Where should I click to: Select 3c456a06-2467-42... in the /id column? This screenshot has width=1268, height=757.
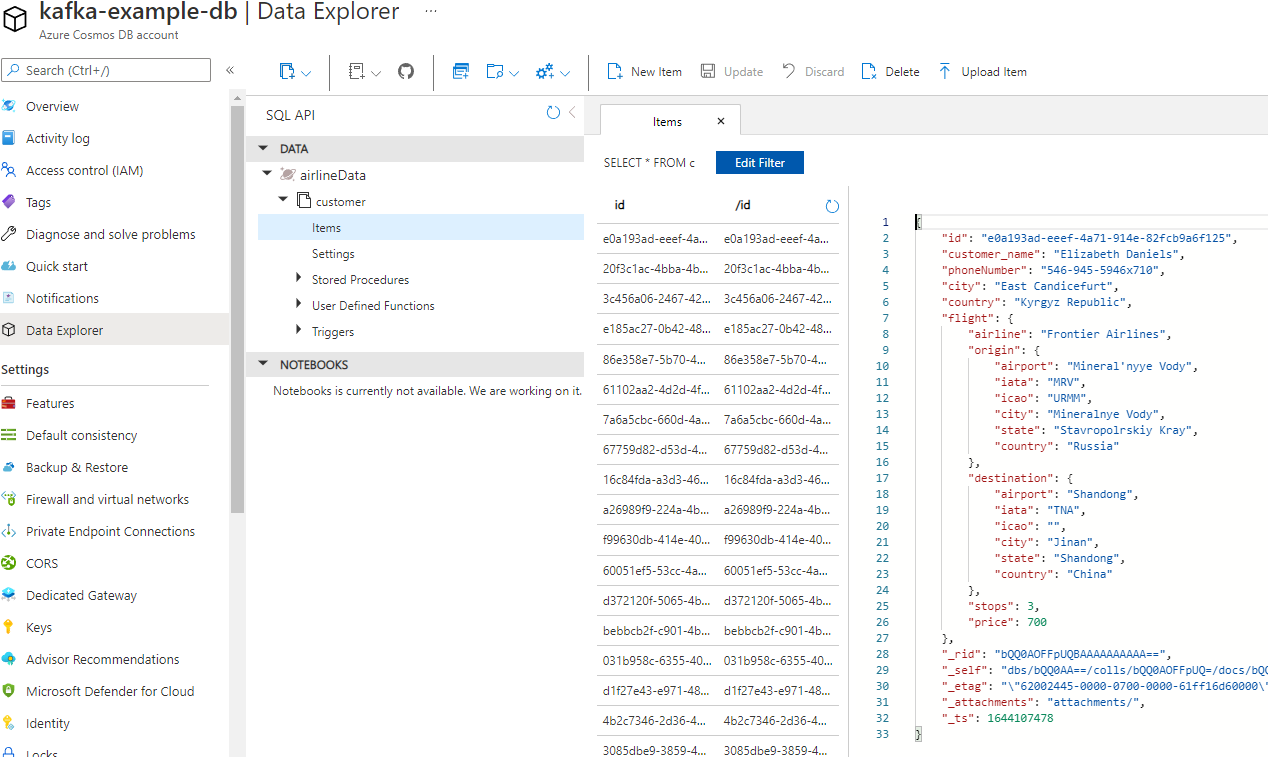click(x=778, y=299)
